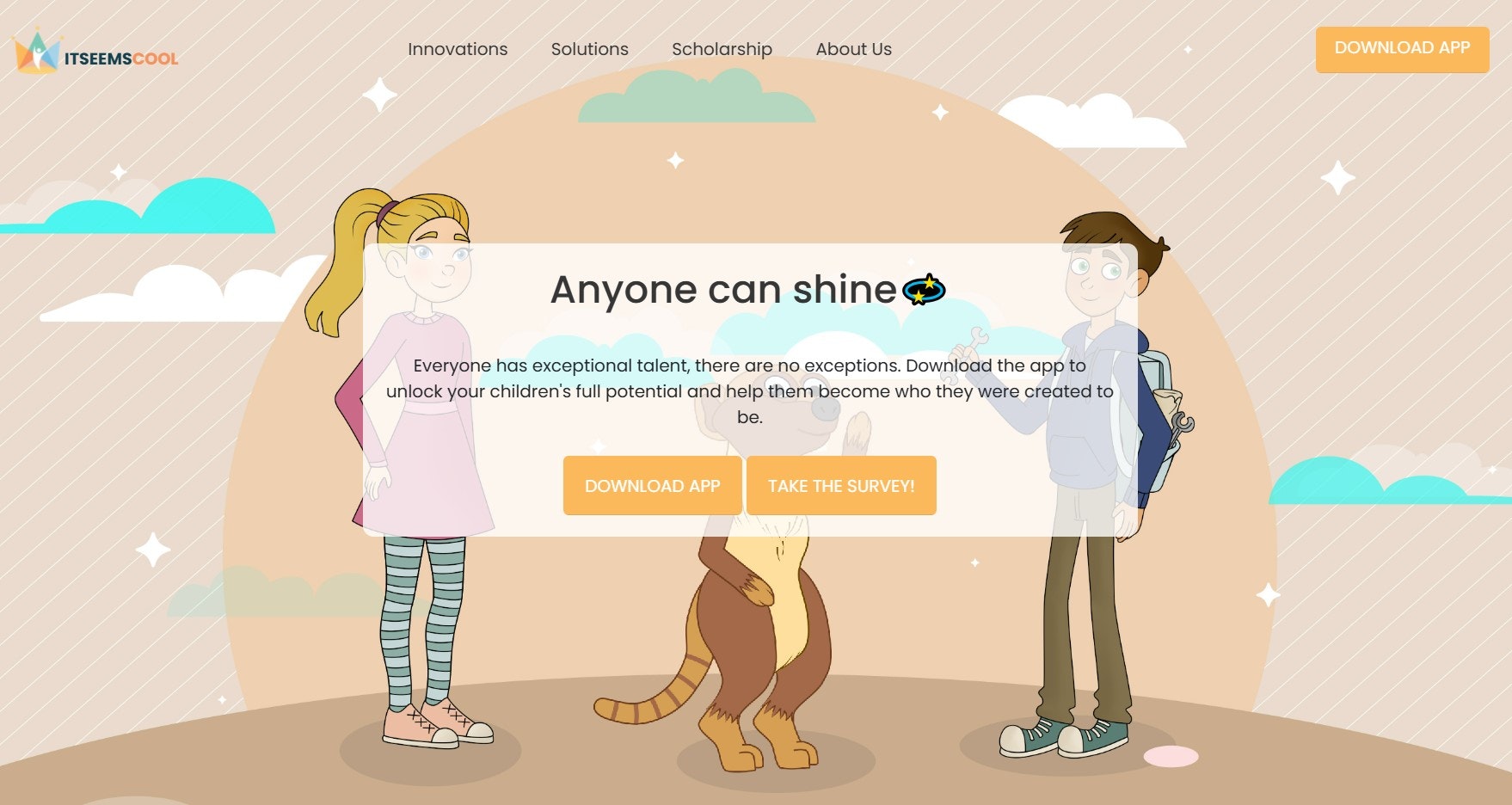
Task: Click the "Anyone can shine" headline text
Action: coord(724,290)
